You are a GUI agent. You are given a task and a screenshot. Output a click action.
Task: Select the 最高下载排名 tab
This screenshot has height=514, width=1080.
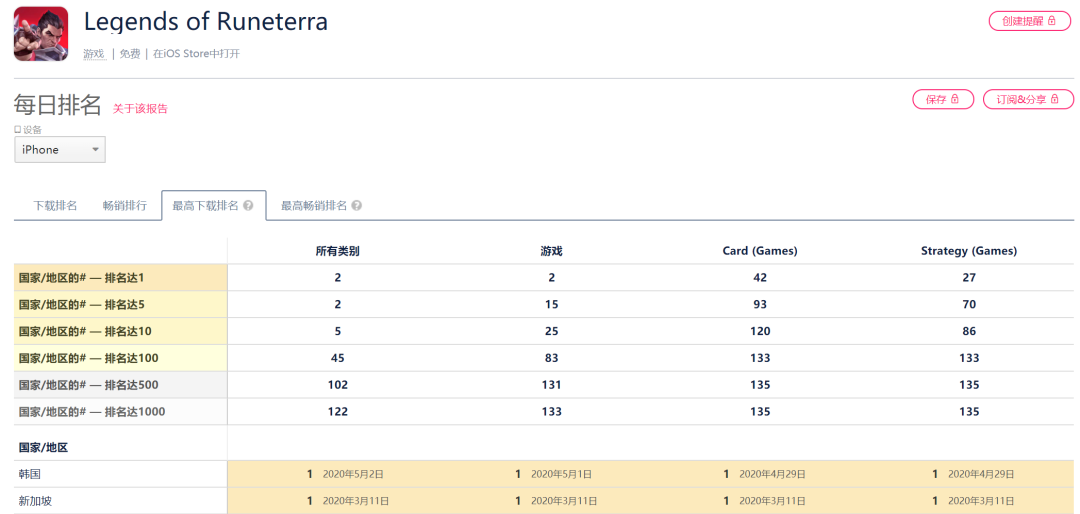pos(214,205)
